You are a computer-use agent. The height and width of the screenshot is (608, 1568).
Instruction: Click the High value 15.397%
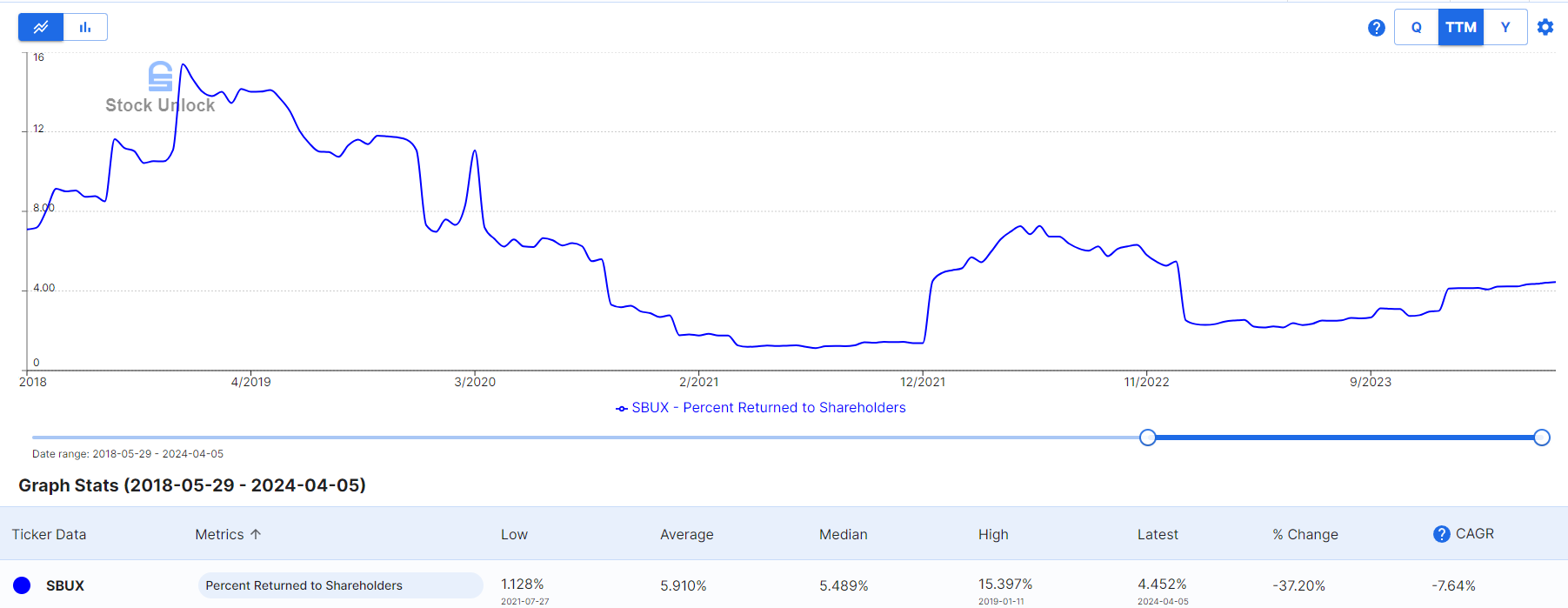pyautogui.click(x=1005, y=584)
